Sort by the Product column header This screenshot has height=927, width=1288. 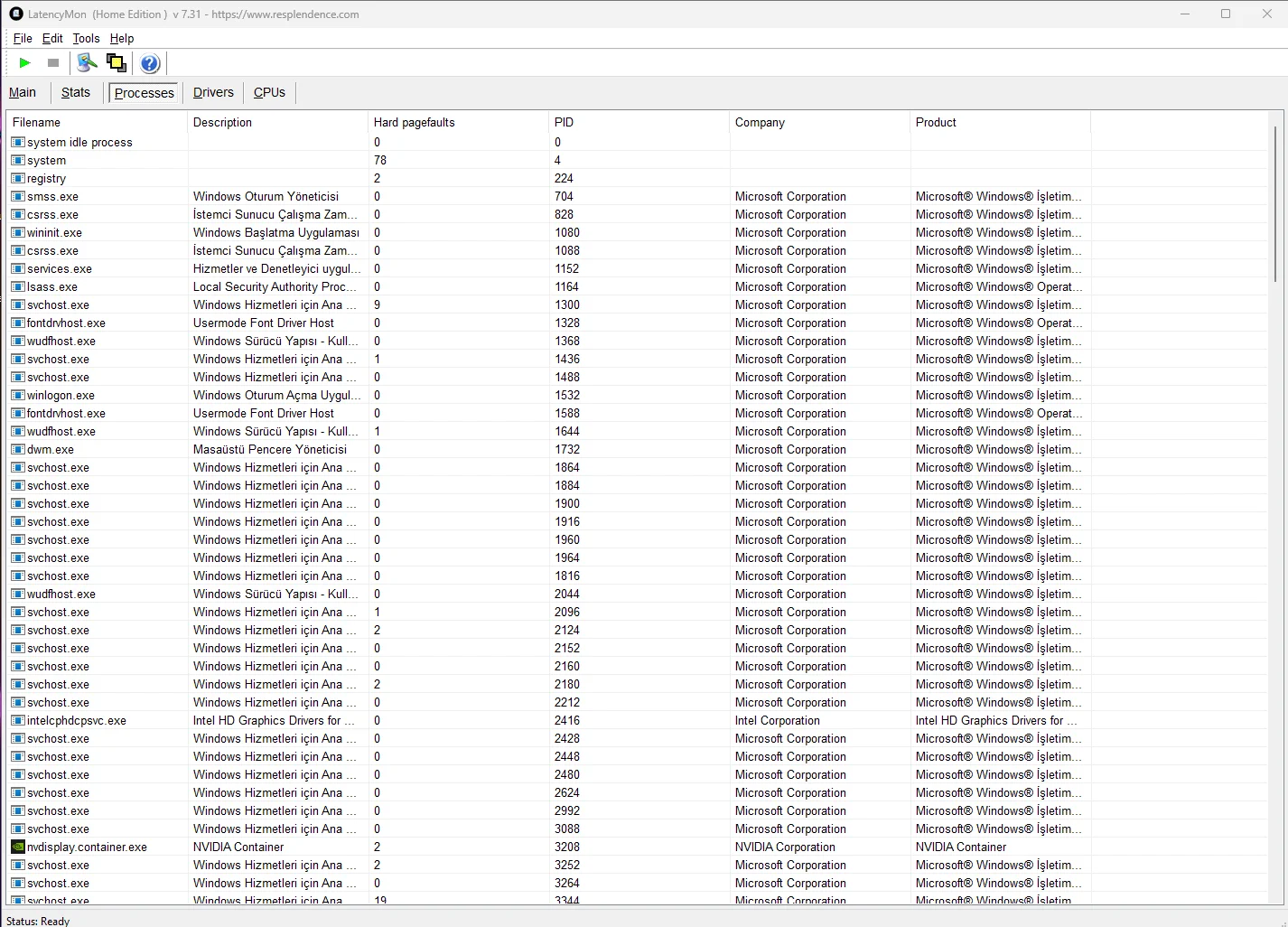click(x=1001, y=122)
